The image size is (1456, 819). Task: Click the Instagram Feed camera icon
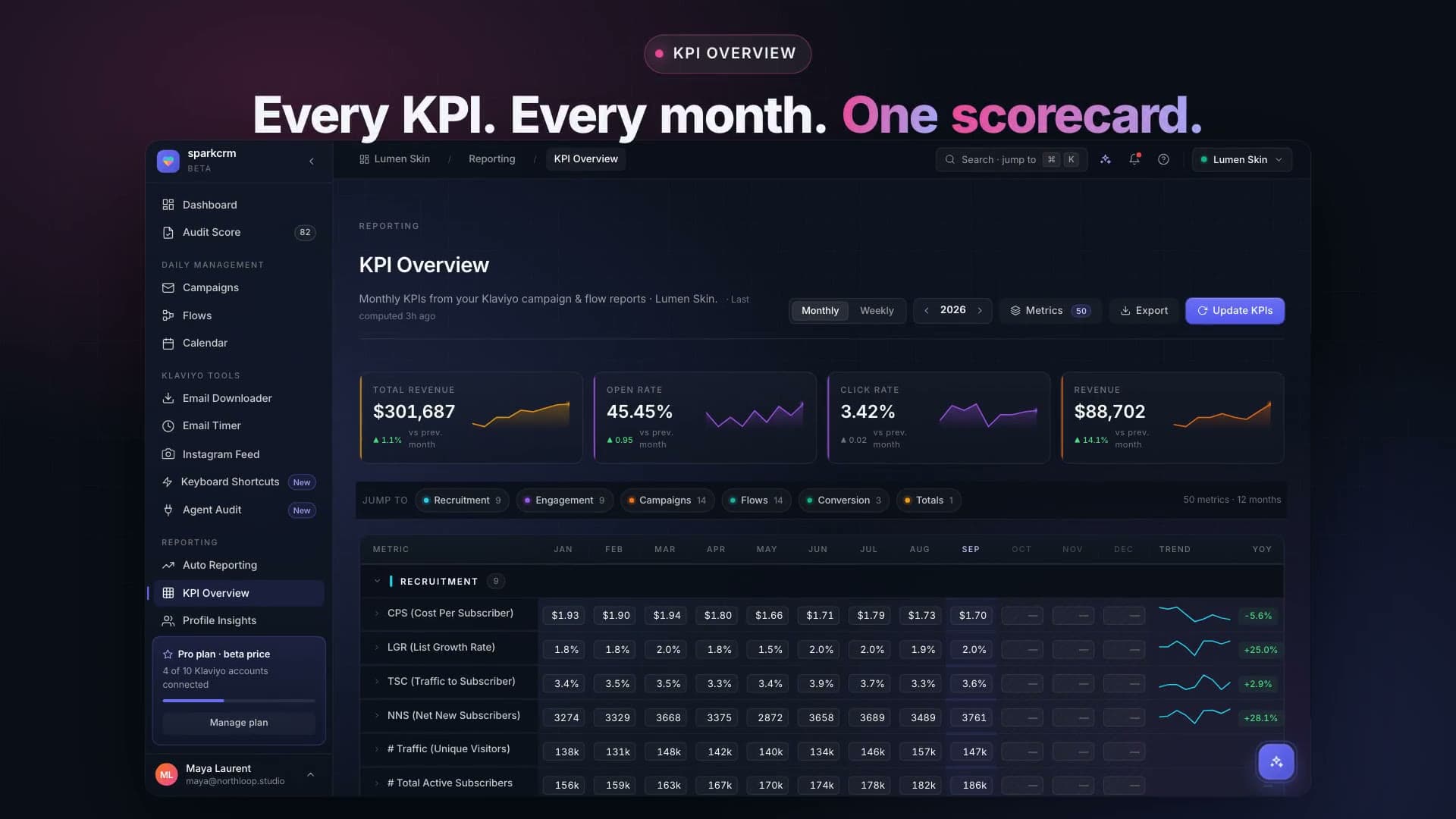pos(168,454)
